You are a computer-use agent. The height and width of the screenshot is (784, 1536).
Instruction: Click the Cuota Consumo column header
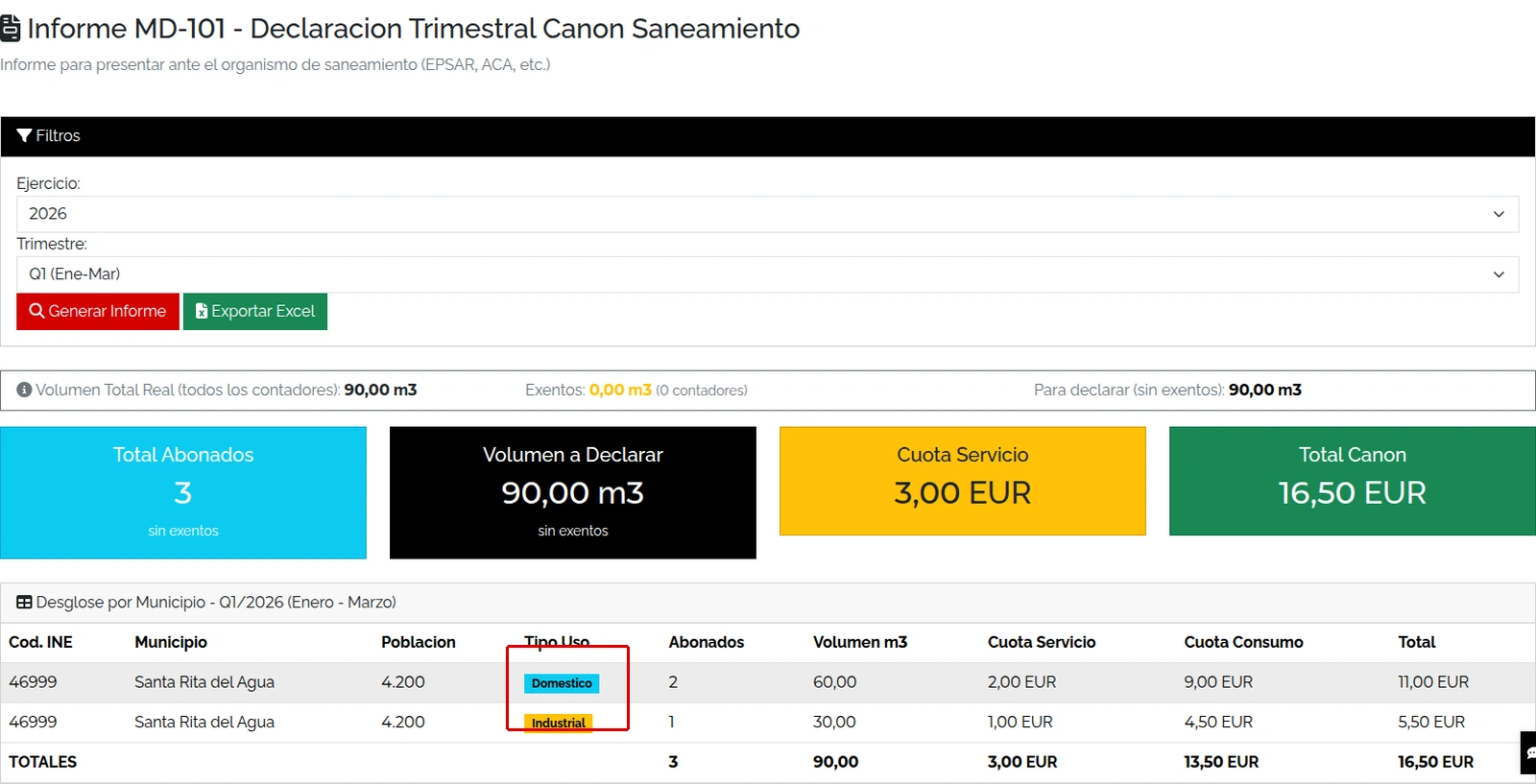pyautogui.click(x=1243, y=642)
